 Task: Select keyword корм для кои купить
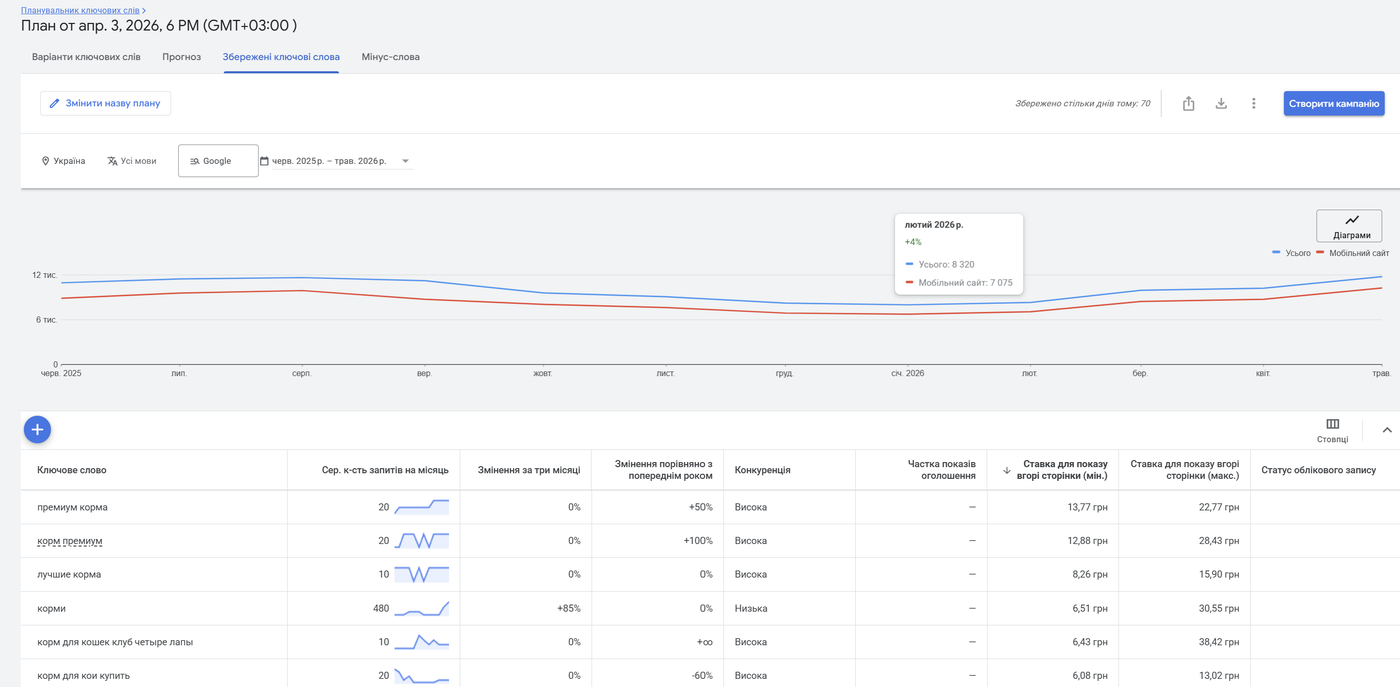tap(84, 676)
